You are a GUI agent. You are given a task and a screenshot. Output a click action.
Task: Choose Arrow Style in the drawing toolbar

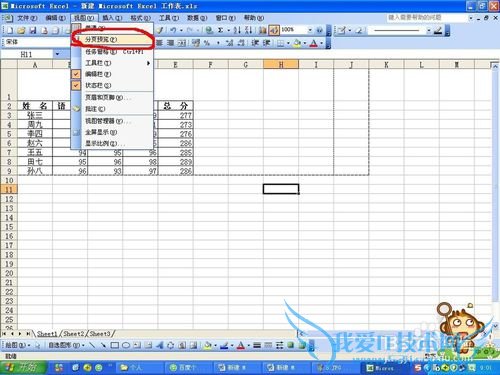(279, 345)
